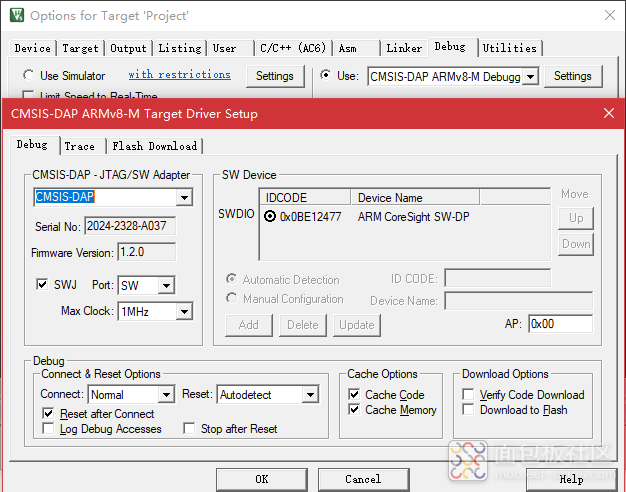Open the Linker tab in Options window

pos(404,48)
